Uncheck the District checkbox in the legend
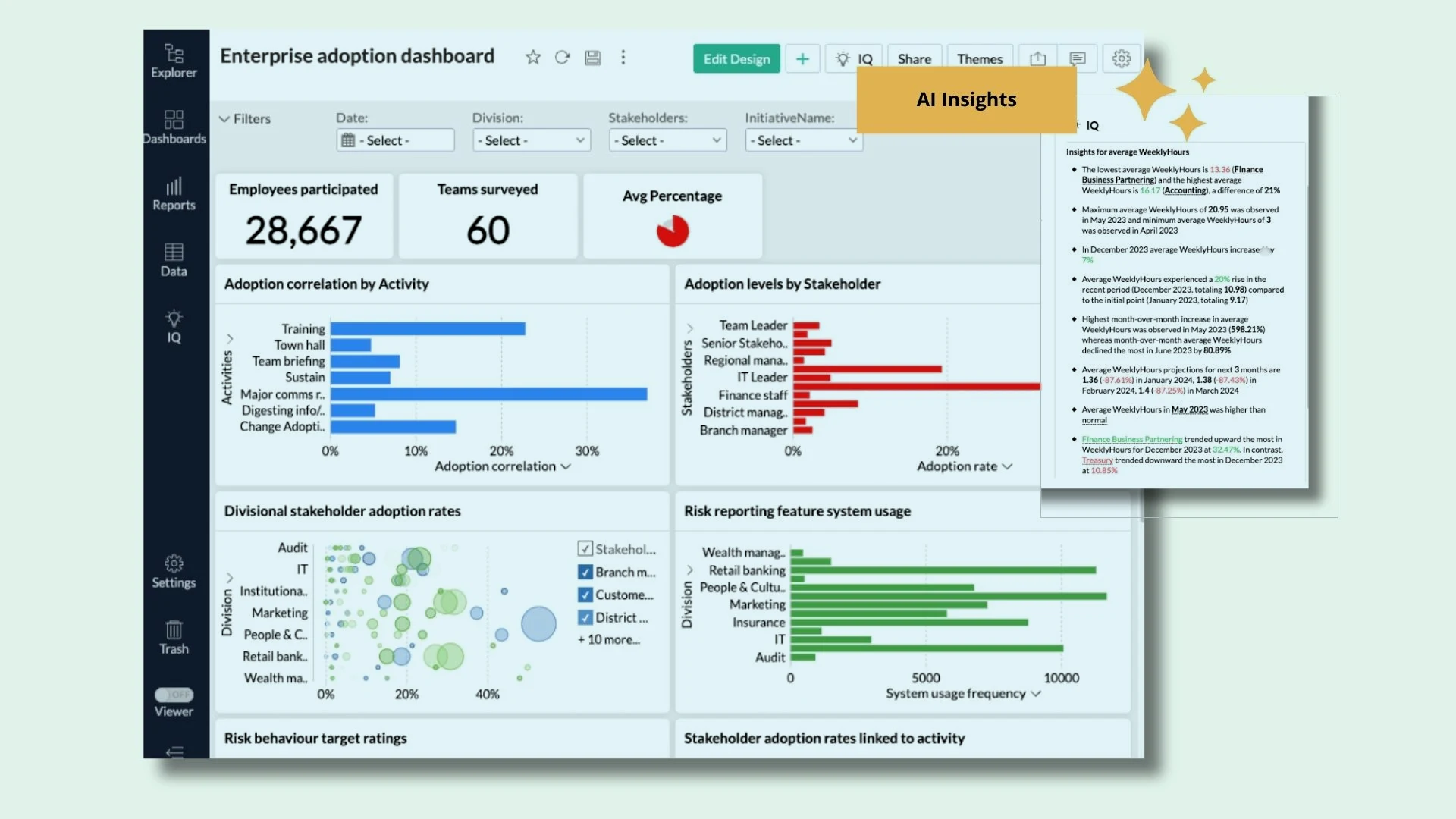 585,617
